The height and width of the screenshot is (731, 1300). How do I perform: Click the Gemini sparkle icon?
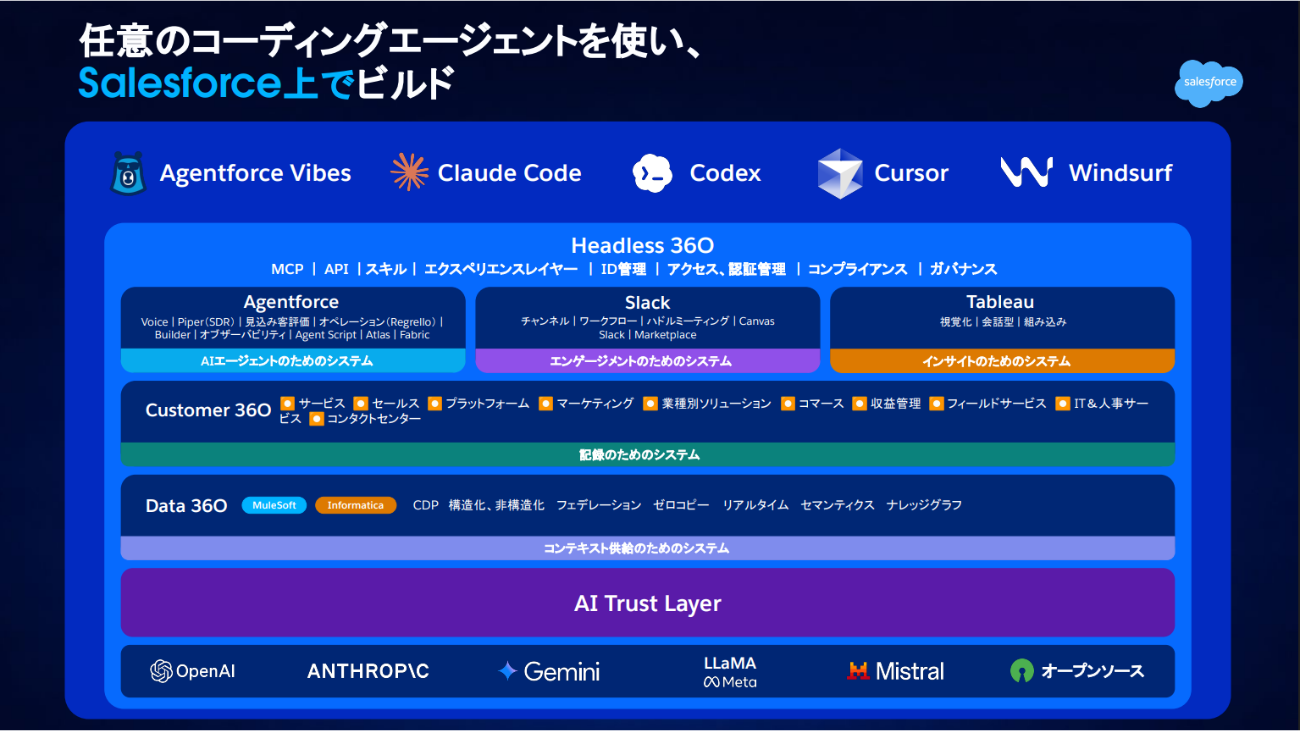click(x=507, y=671)
